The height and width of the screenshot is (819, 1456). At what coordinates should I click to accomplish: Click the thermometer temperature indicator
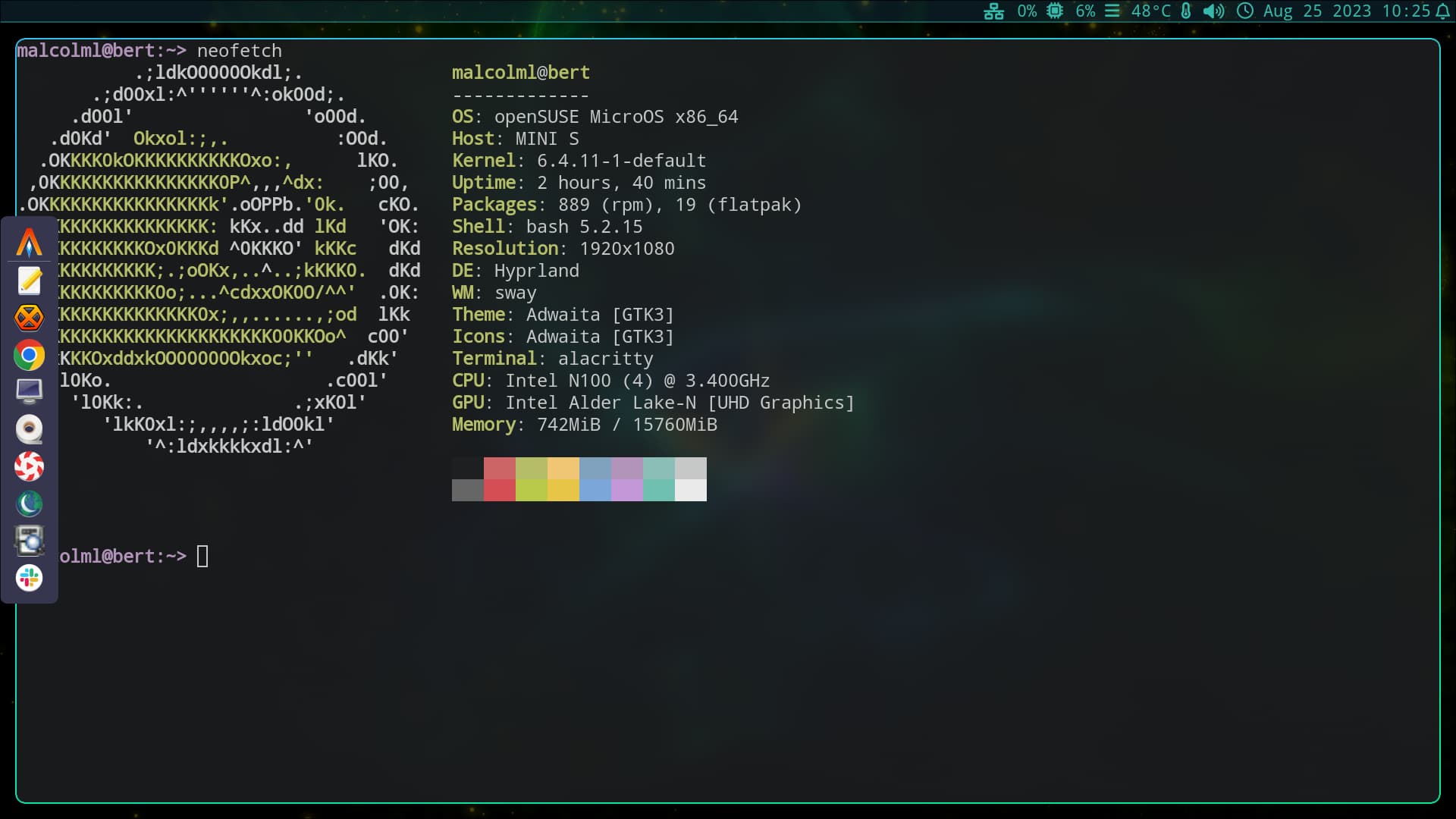click(1186, 11)
